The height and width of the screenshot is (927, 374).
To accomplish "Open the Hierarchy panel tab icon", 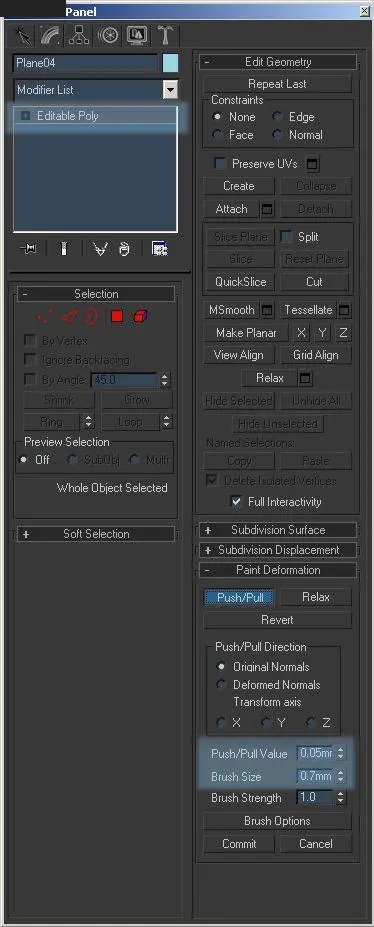I will click(x=79, y=35).
